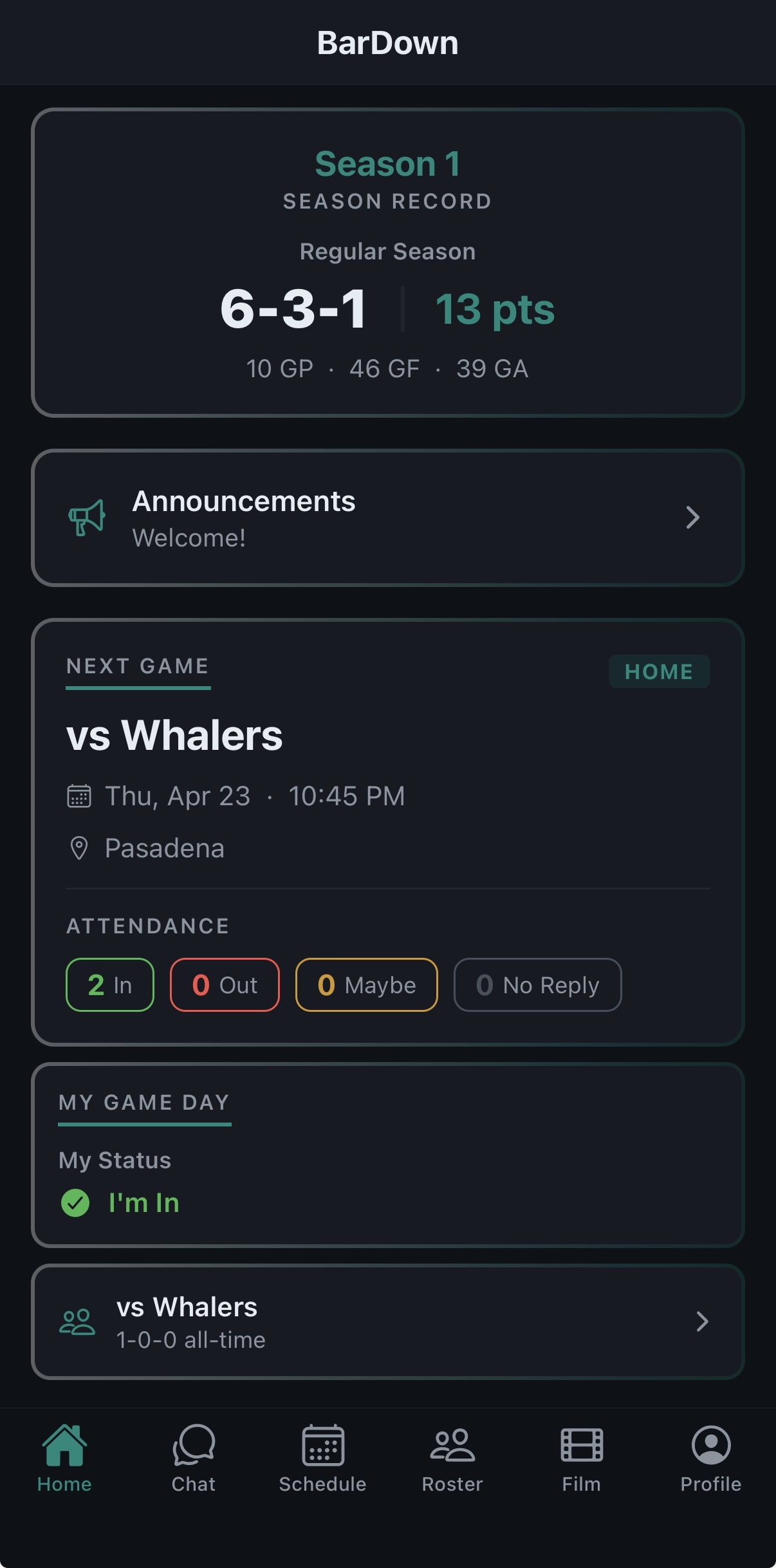The width and height of the screenshot is (776, 1568).
Task: Tap the Announcements megaphone icon
Action: [x=87, y=518]
